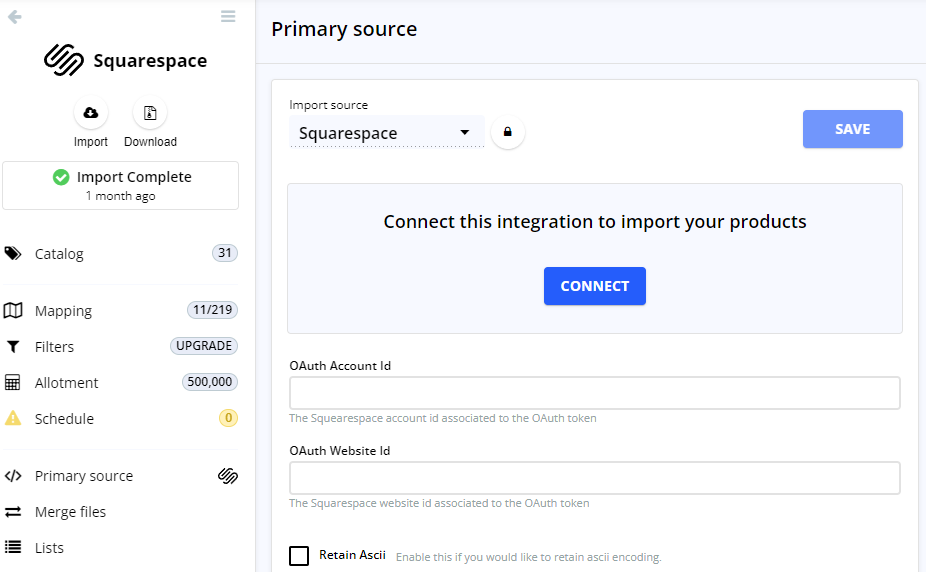Screen dimensions: 926x572
Task: Click the Import cloud icon
Action: tap(91, 113)
